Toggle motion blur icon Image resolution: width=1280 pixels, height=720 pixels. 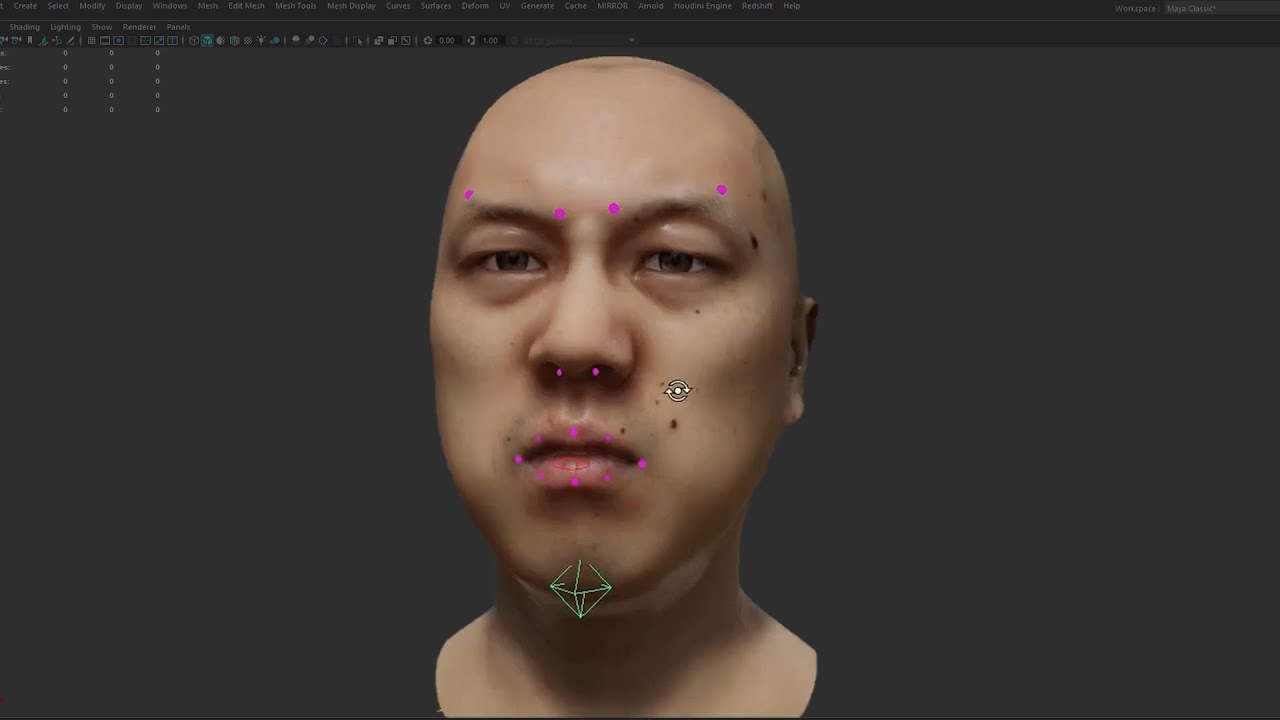pyautogui.click(x=310, y=40)
